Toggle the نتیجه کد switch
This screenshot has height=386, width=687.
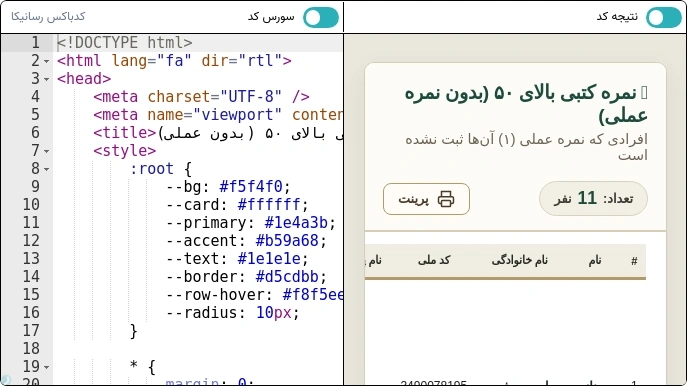point(664,18)
